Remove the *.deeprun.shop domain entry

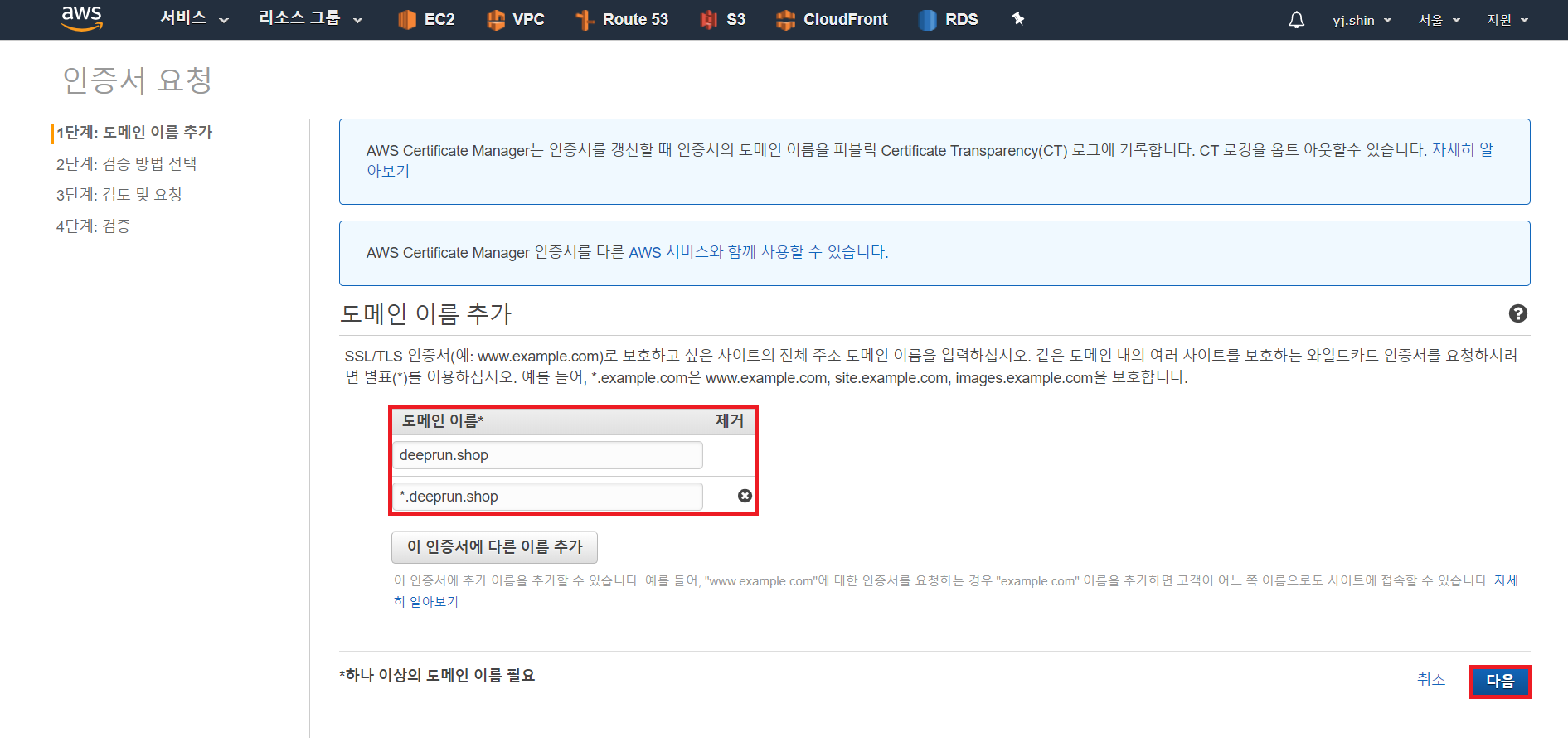[x=745, y=496]
